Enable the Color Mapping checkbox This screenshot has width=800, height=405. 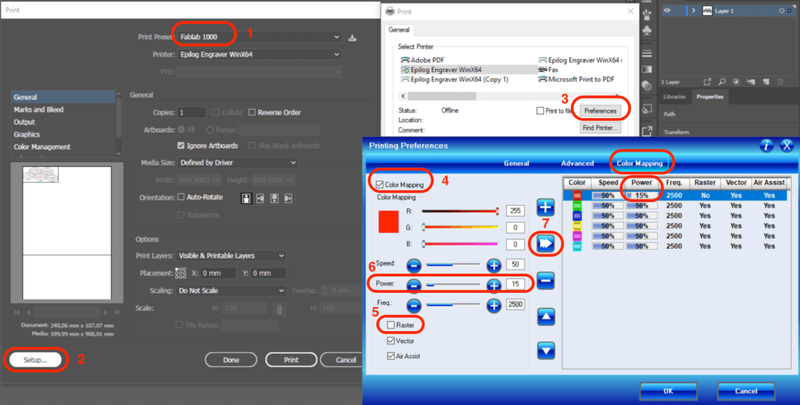click(381, 185)
